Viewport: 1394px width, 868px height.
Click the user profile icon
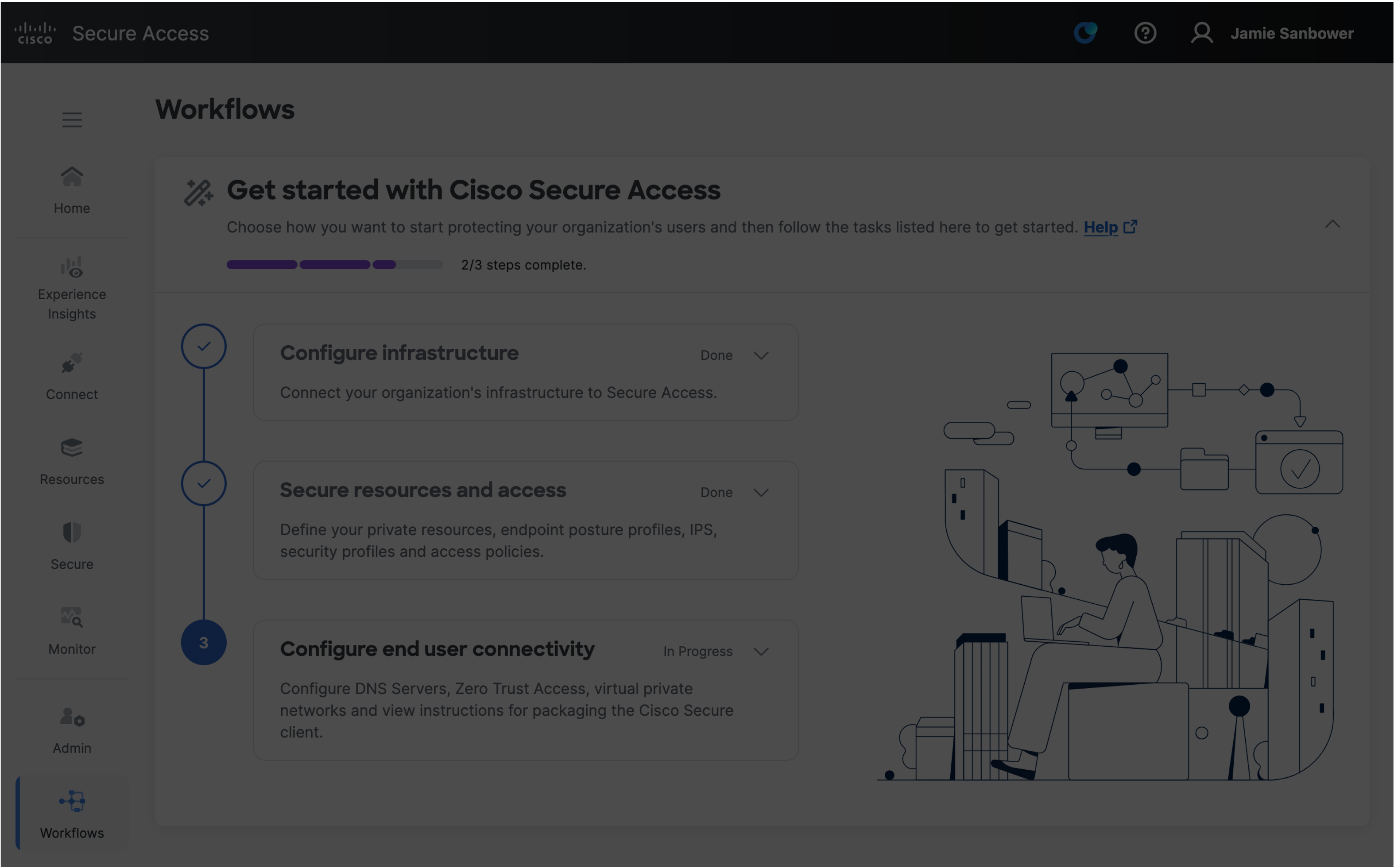tap(1202, 33)
